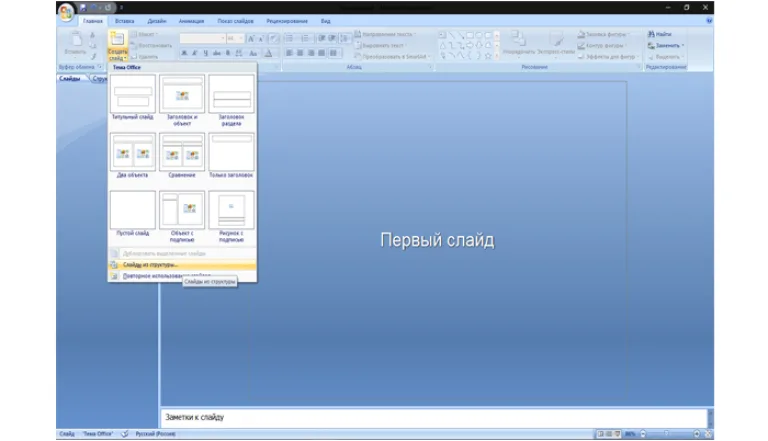Switch to the Главная ribbon tab
This screenshot has width=768, height=441.
pyautogui.click(x=93, y=21)
